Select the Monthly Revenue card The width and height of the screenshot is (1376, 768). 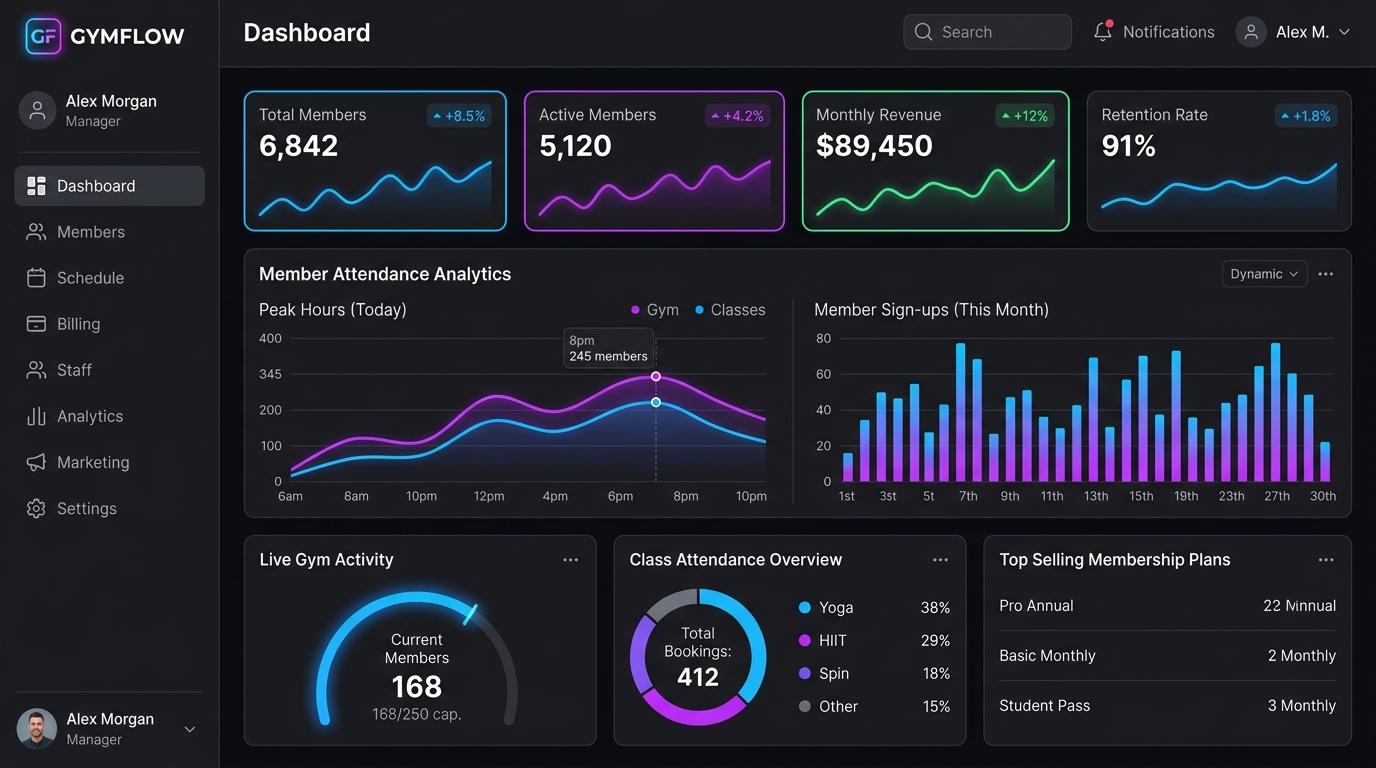[936, 161]
